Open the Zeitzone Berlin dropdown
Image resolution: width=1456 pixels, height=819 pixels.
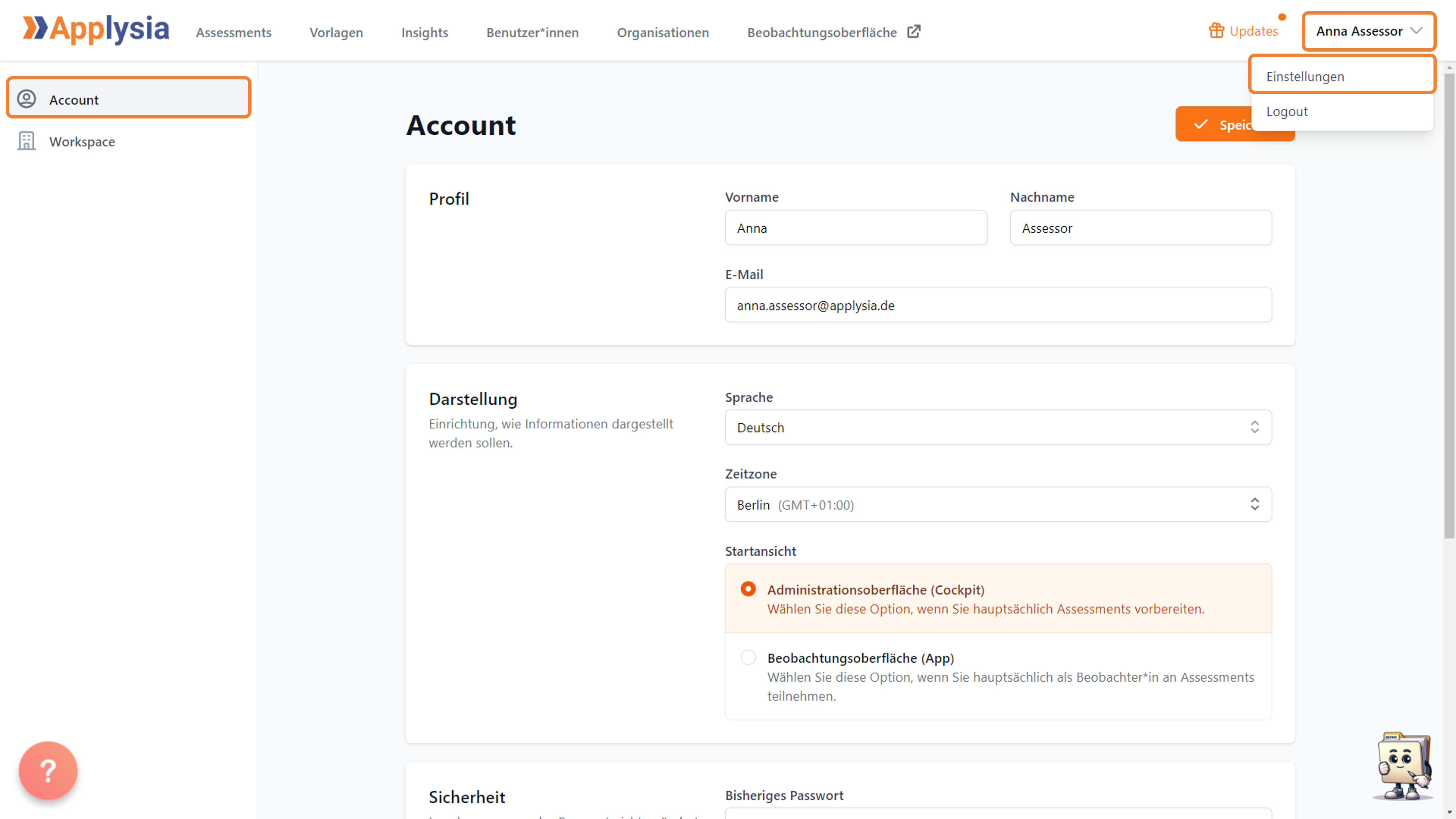tap(998, 504)
